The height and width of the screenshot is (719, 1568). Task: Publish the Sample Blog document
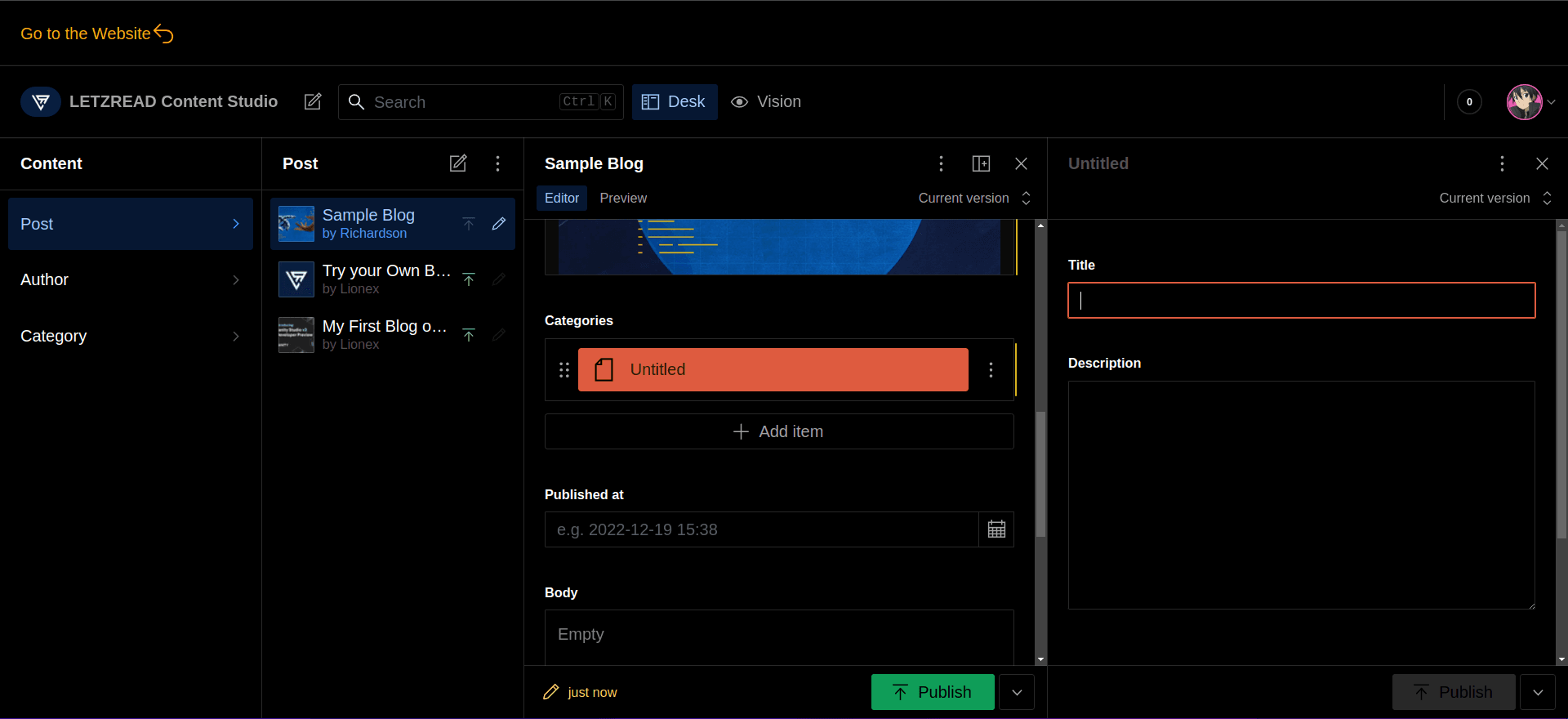pos(933,692)
